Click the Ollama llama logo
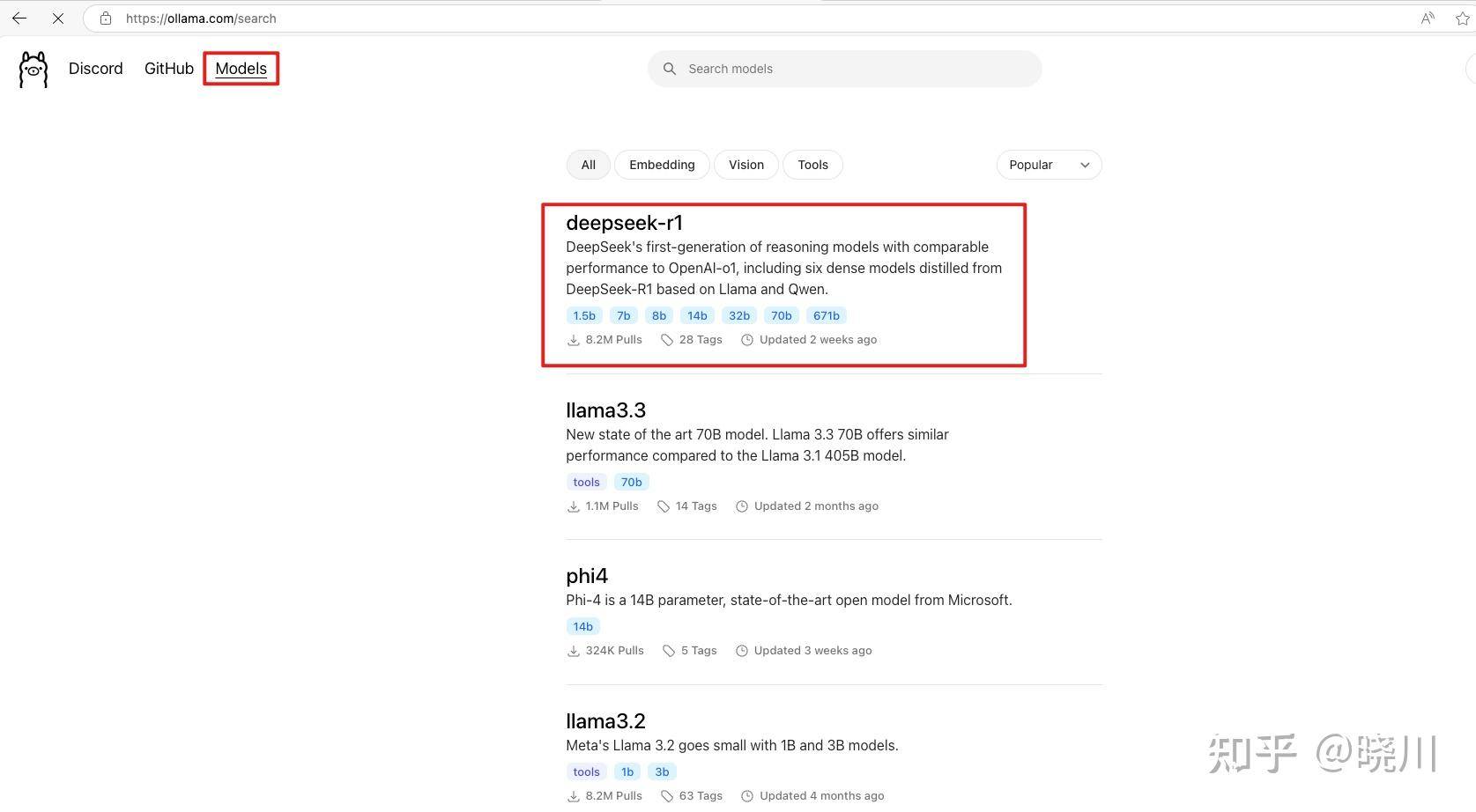 pyautogui.click(x=33, y=69)
